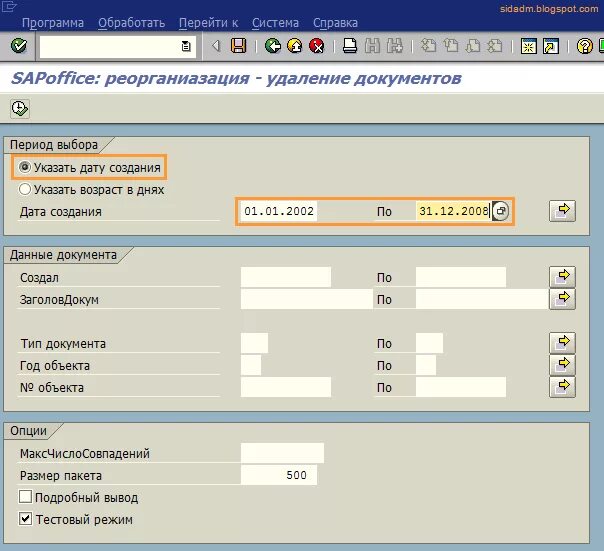
Task: Select 'Указать возраст в днях' radio button
Action: pos(25,189)
